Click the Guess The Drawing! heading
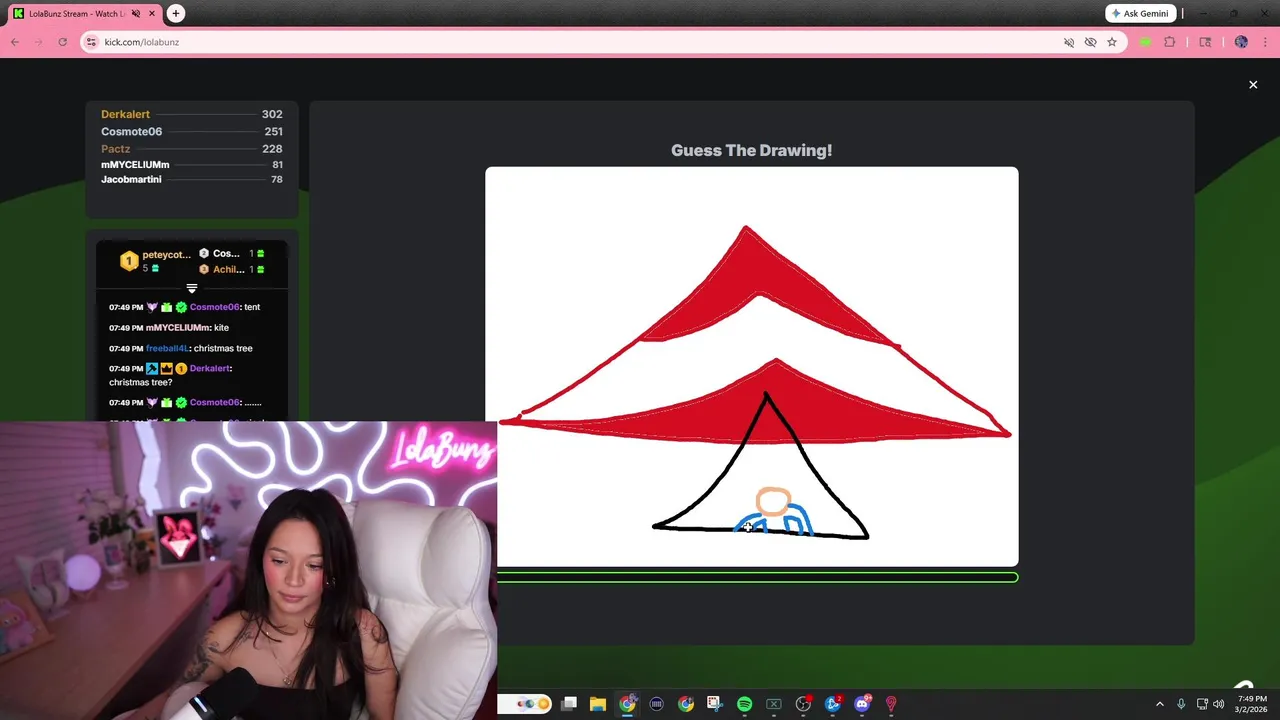Viewport: 1280px width, 720px height. (x=752, y=150)
